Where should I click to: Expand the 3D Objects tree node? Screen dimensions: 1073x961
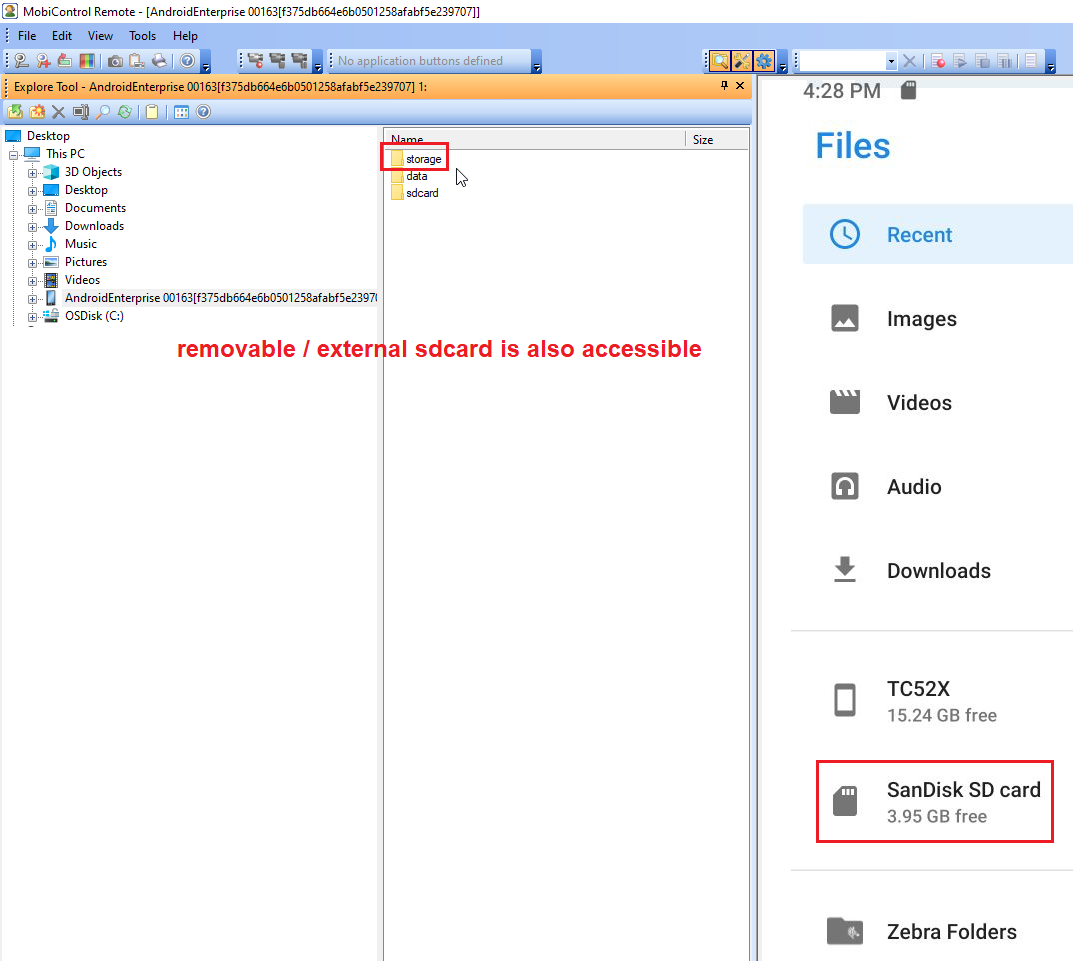(32, 173)
